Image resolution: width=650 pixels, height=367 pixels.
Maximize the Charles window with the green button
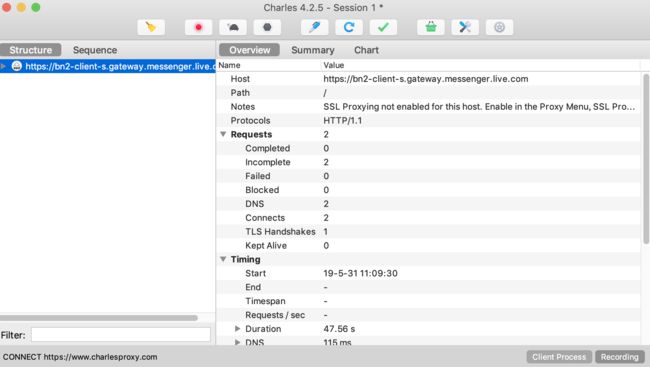click(36, 7)
